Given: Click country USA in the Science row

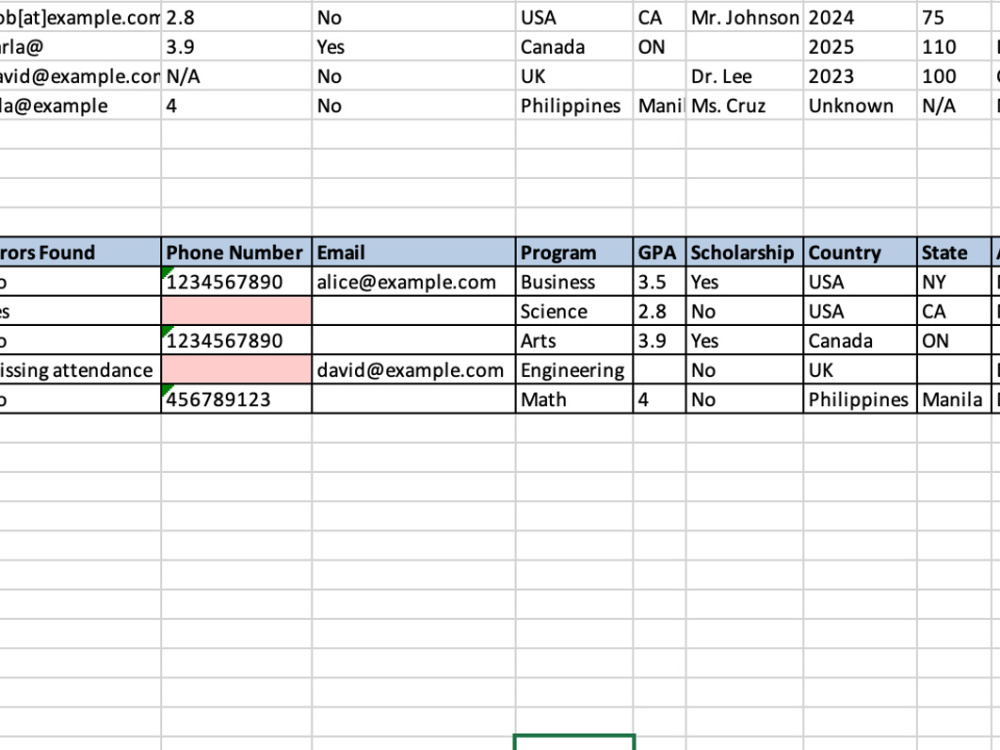Looking at the screenshot, I should coord(860,311).
